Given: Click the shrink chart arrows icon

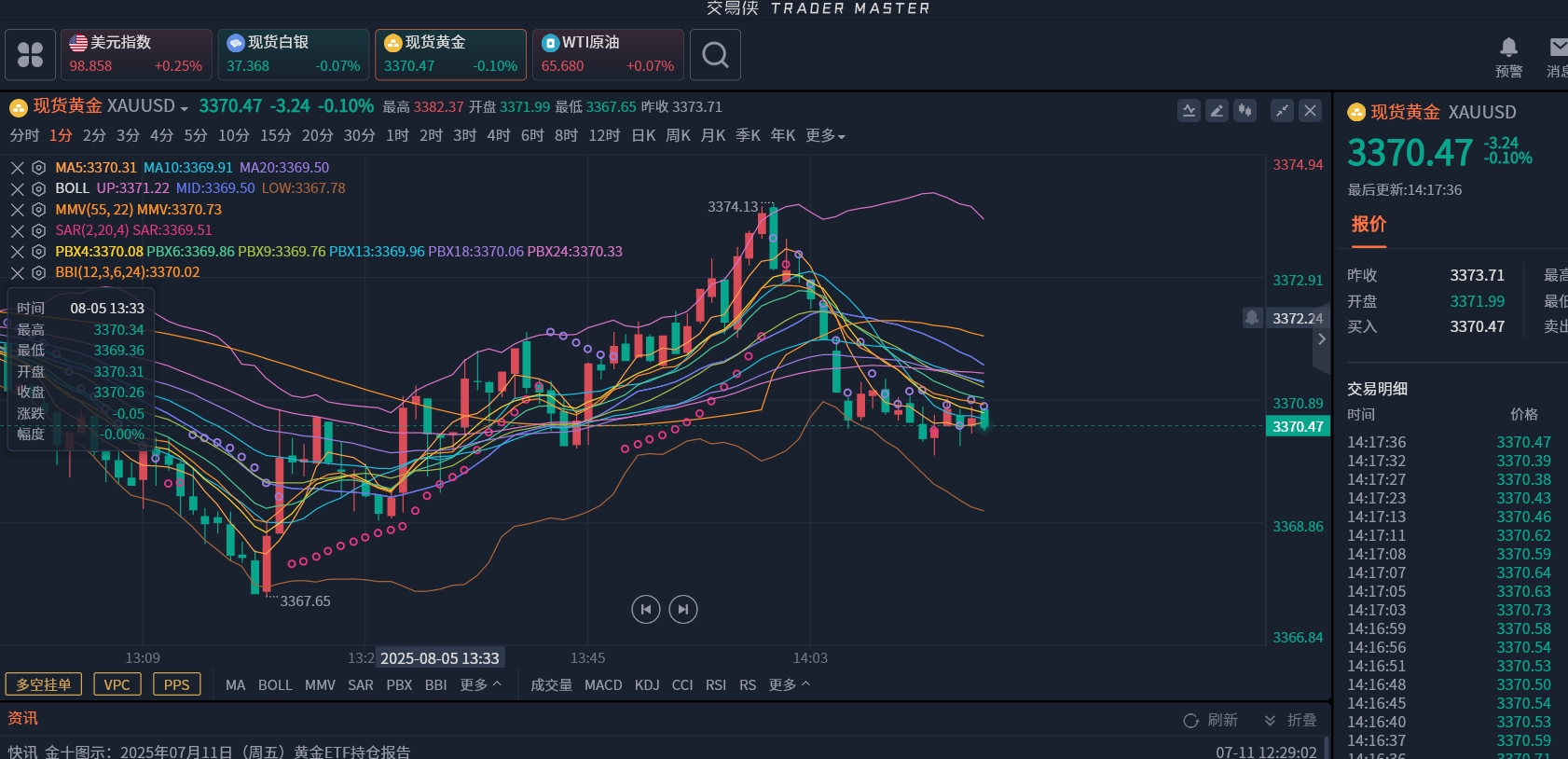Looking at the screenshot, I should coord(1283,111).
